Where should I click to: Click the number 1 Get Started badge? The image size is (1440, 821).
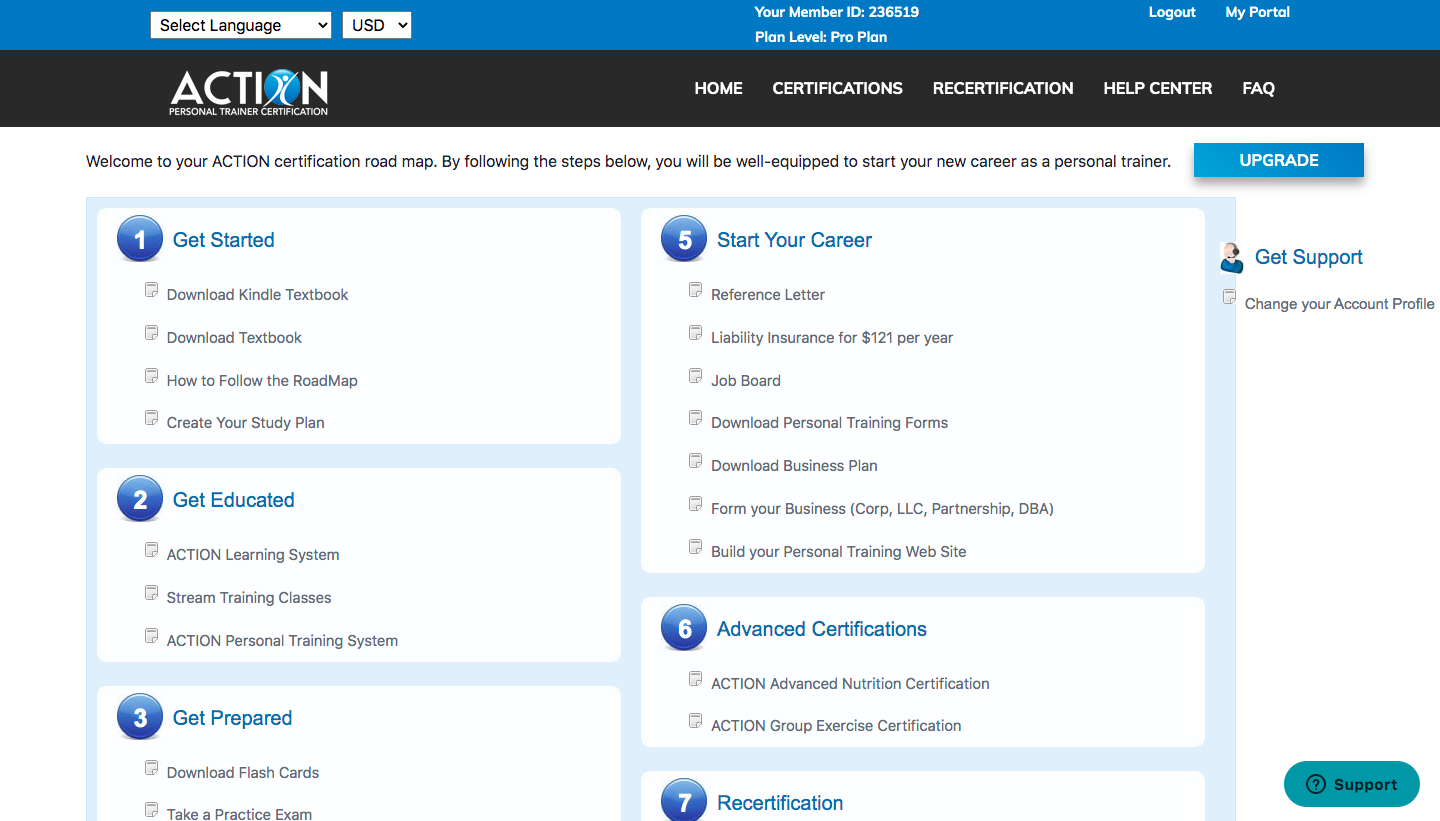pos(140,240)
